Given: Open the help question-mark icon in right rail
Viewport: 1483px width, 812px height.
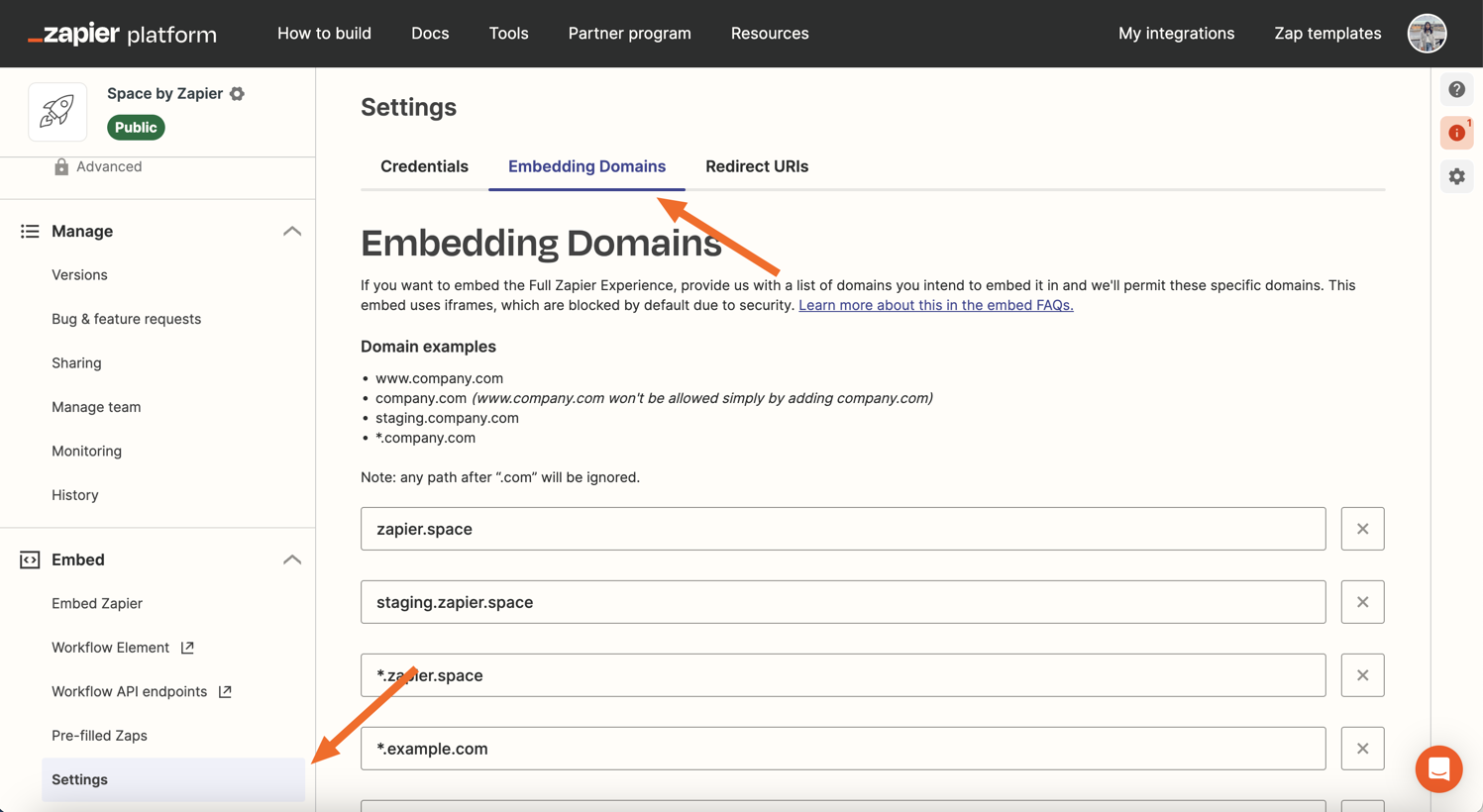Looking at the screenshot, I should tap(1456, 89).
